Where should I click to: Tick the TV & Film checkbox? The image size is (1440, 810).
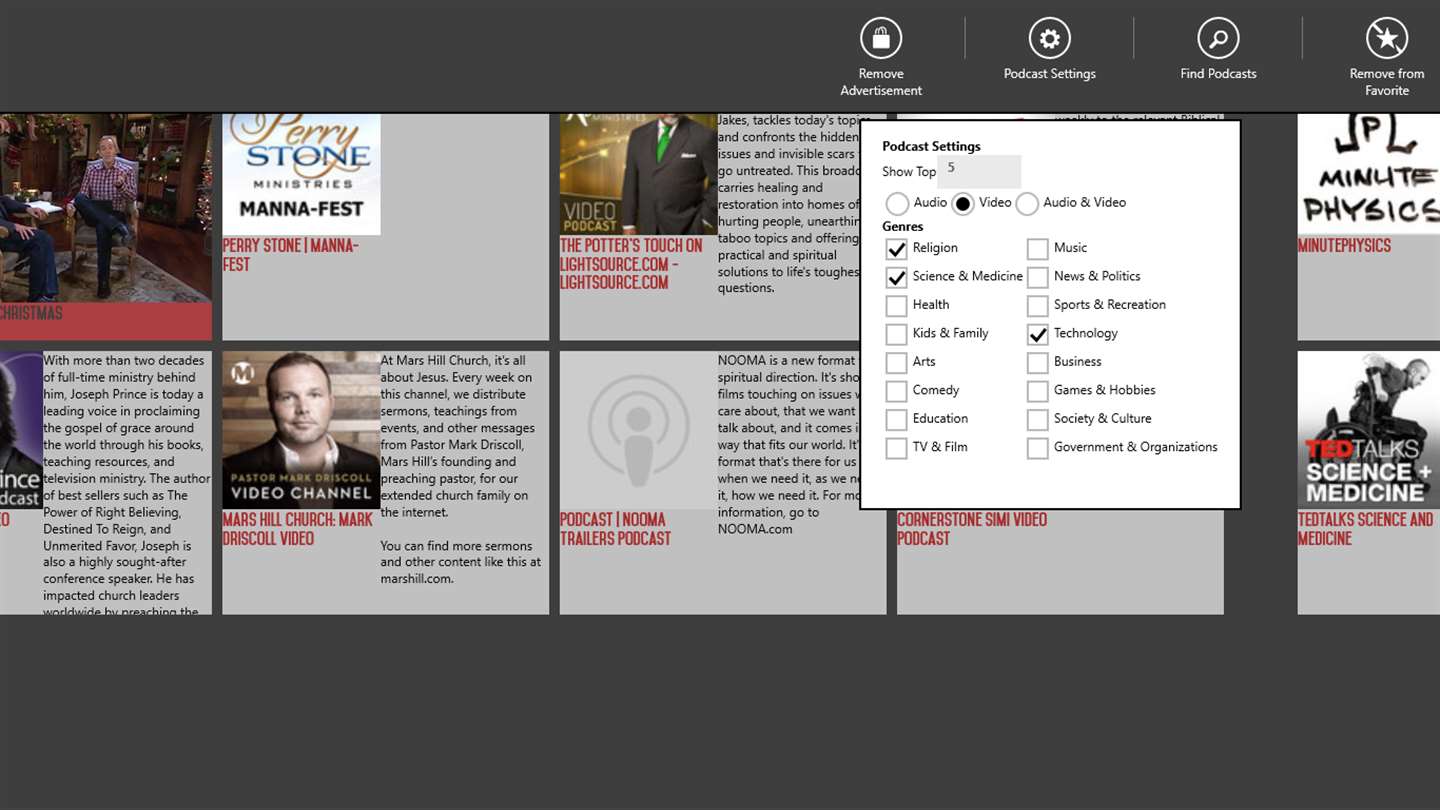click(896, 448)
